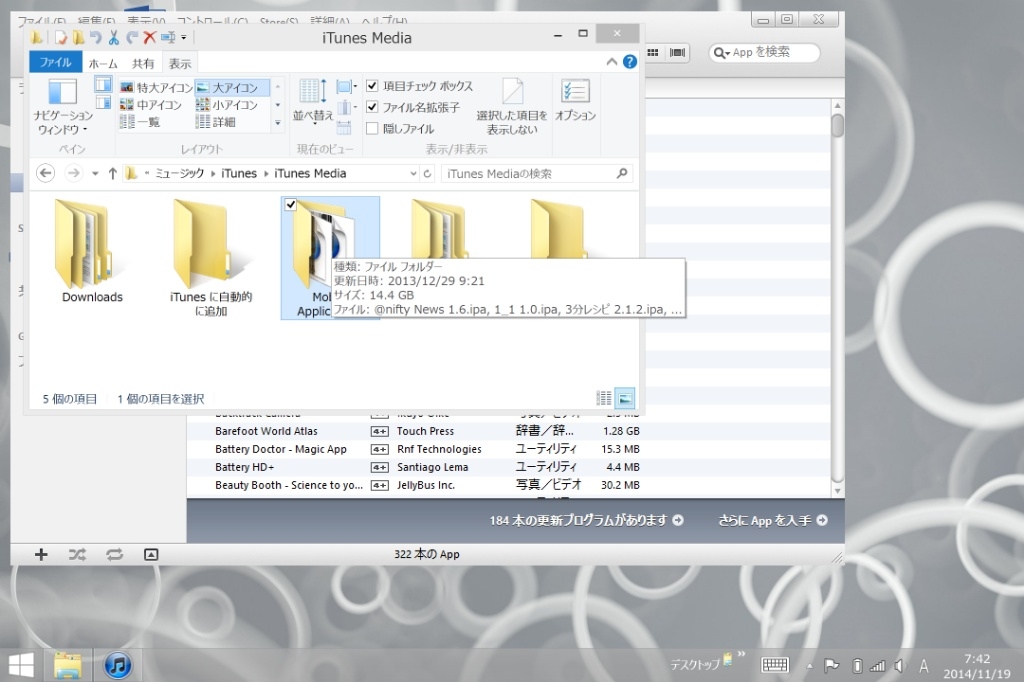
Task: Toggle repeat in iTunes bottom bar
Action: pos(114,555)
